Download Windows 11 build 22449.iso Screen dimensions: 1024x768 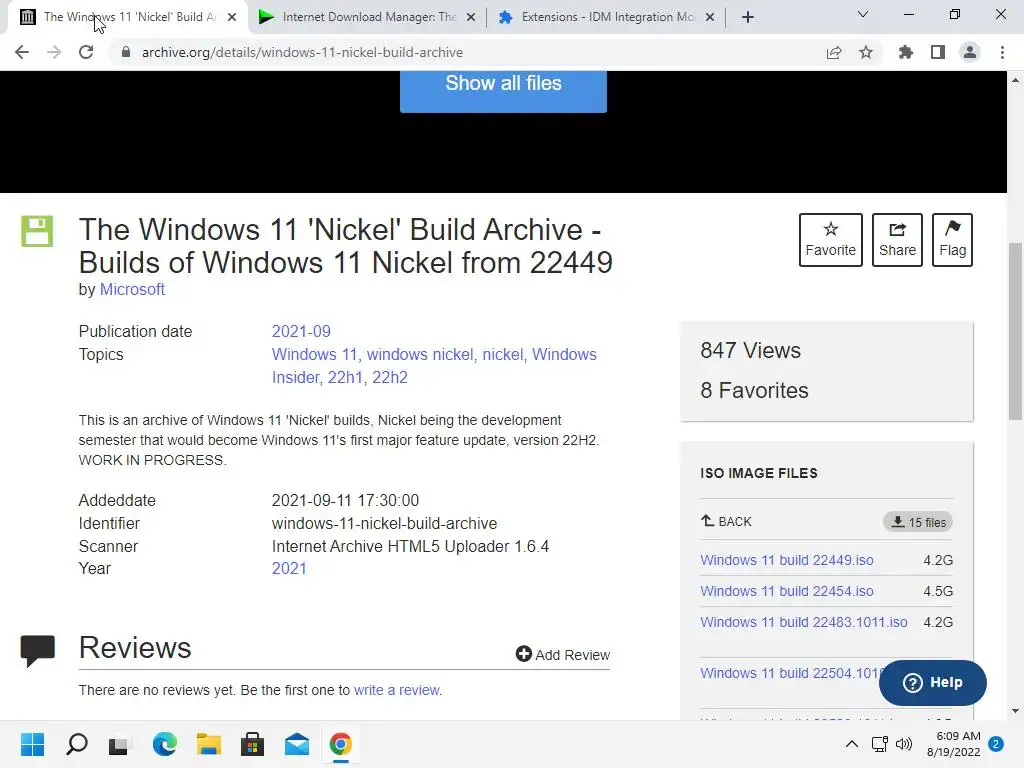(787, 560)
